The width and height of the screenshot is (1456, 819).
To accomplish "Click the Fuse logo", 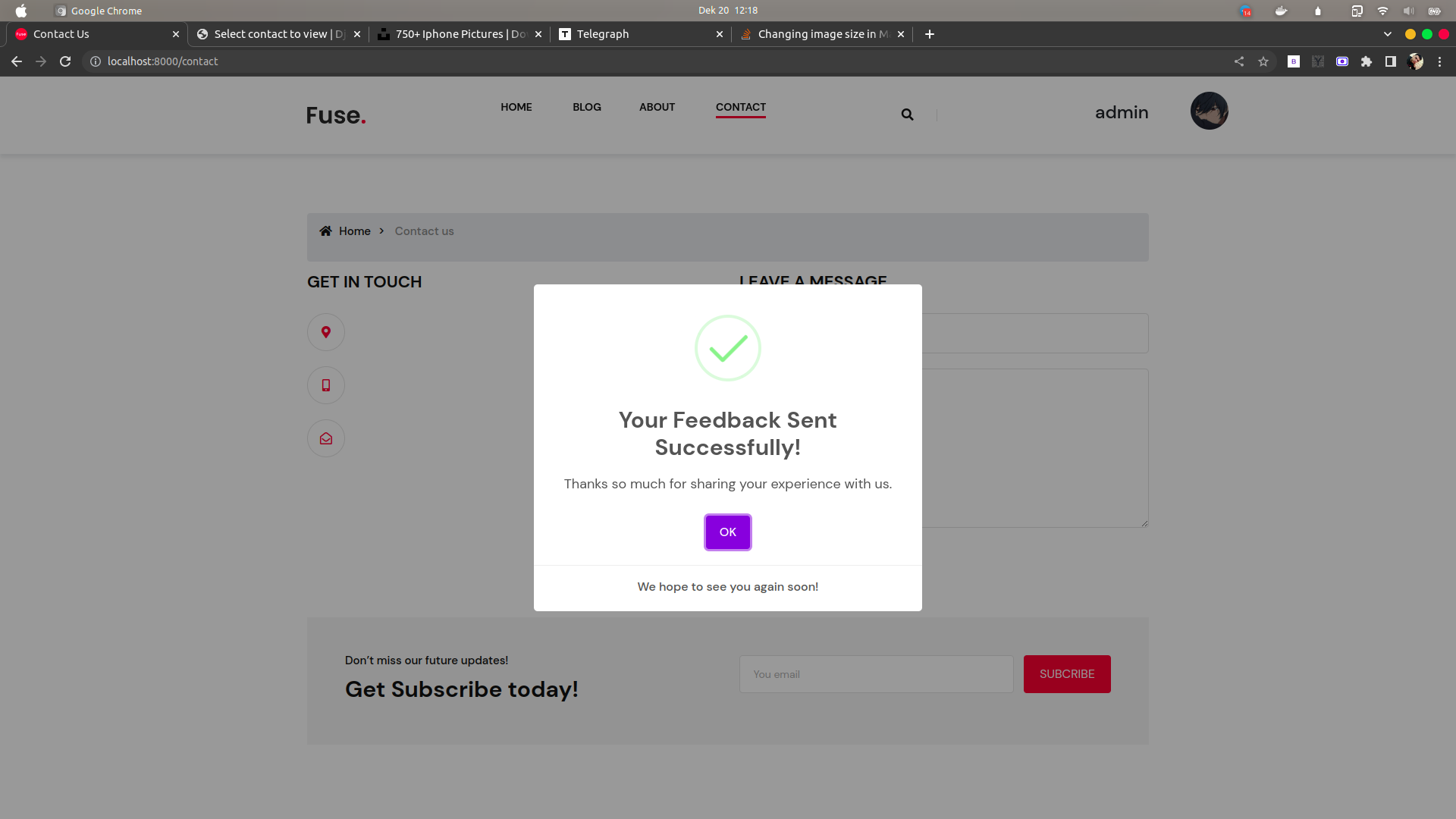I will (x=336, y=115).
